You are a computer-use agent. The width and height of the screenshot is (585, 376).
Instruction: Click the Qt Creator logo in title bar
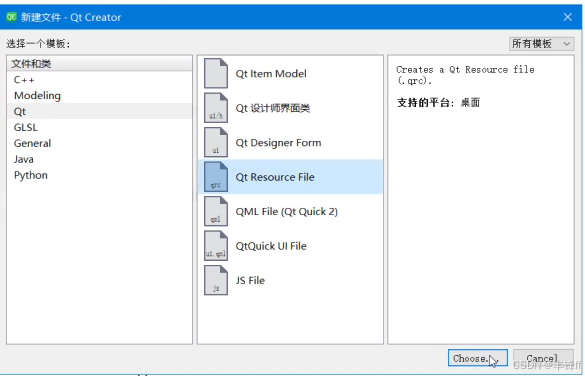pos(11,17)
